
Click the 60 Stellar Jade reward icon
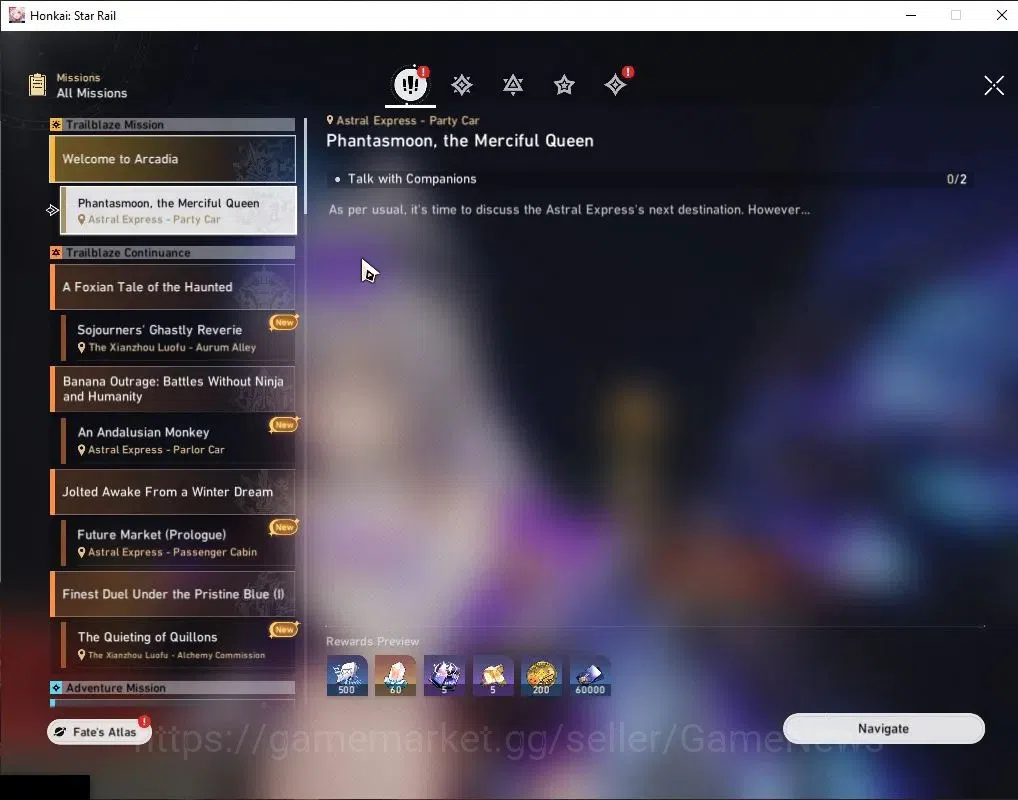click(395, 675)
